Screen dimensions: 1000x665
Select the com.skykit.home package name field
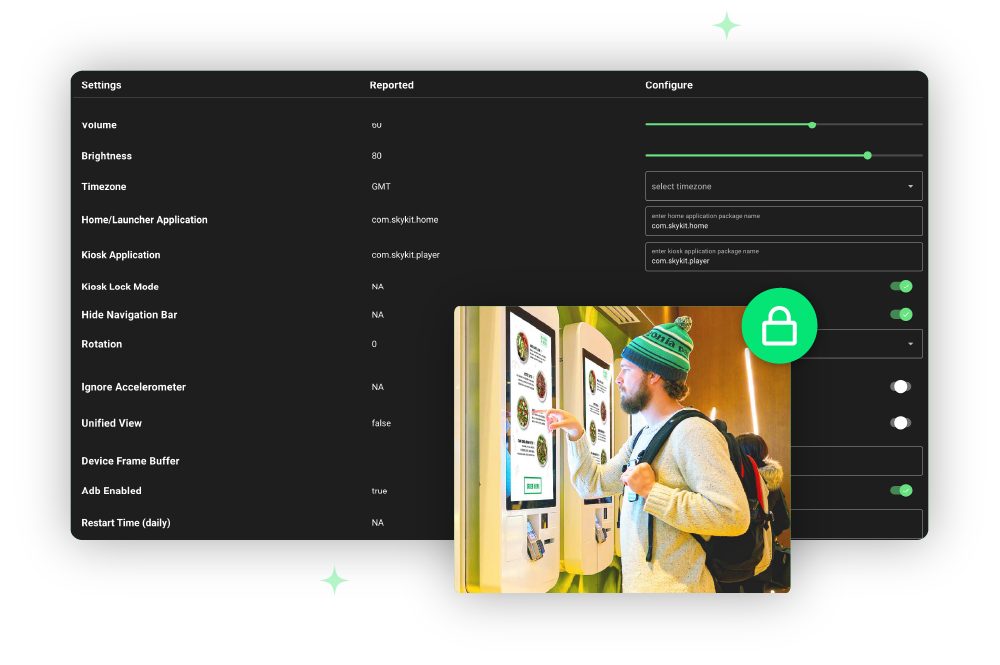tap(783, 220)
